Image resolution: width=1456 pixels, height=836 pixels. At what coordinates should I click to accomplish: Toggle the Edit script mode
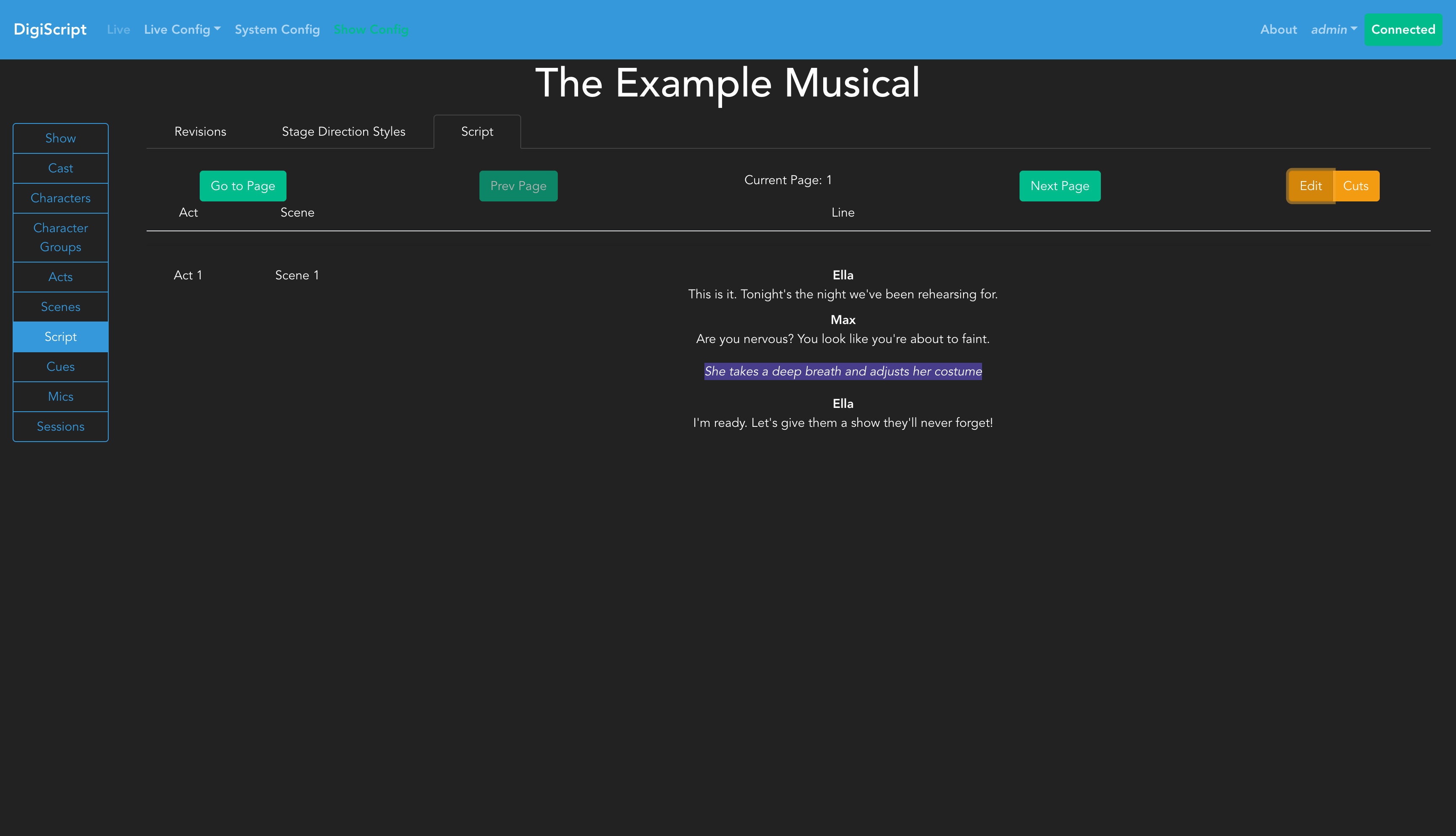click(x=1310, y=185)
